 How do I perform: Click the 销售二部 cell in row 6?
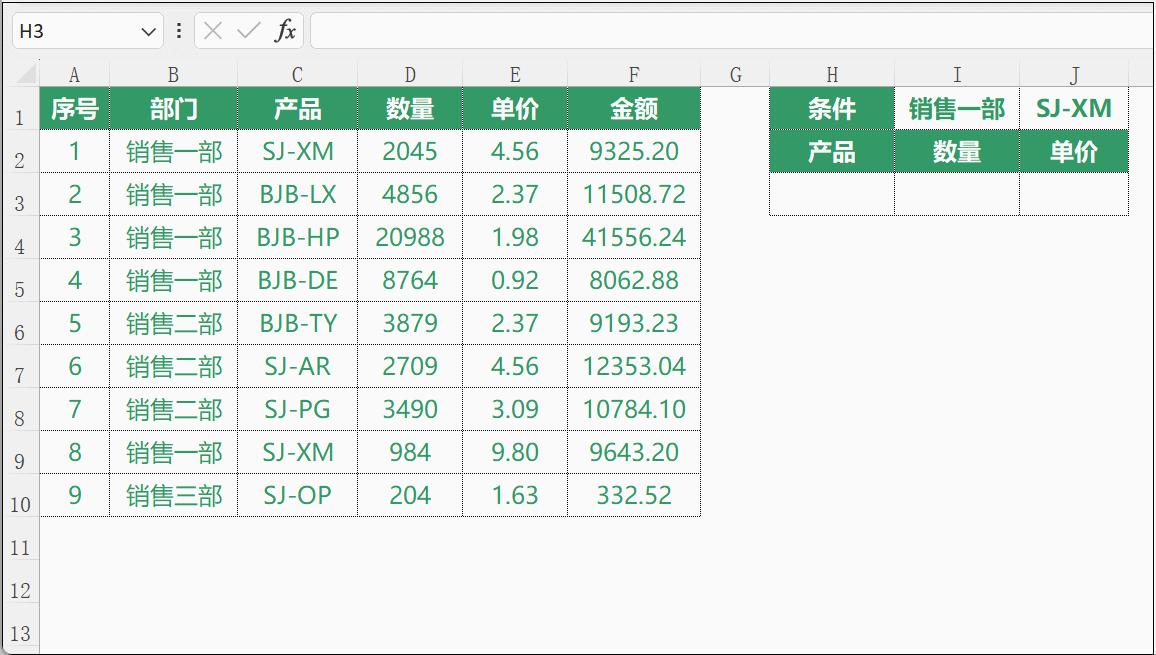[x=173, y=323]
